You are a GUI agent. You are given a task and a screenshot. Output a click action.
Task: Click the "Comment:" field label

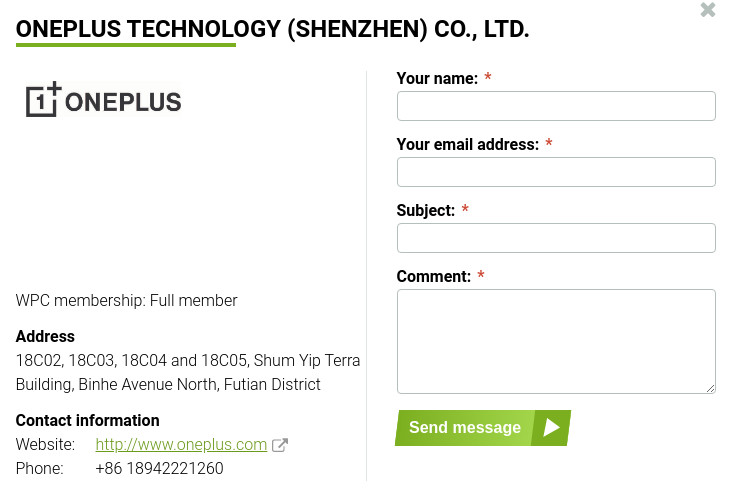pos(433,277)
